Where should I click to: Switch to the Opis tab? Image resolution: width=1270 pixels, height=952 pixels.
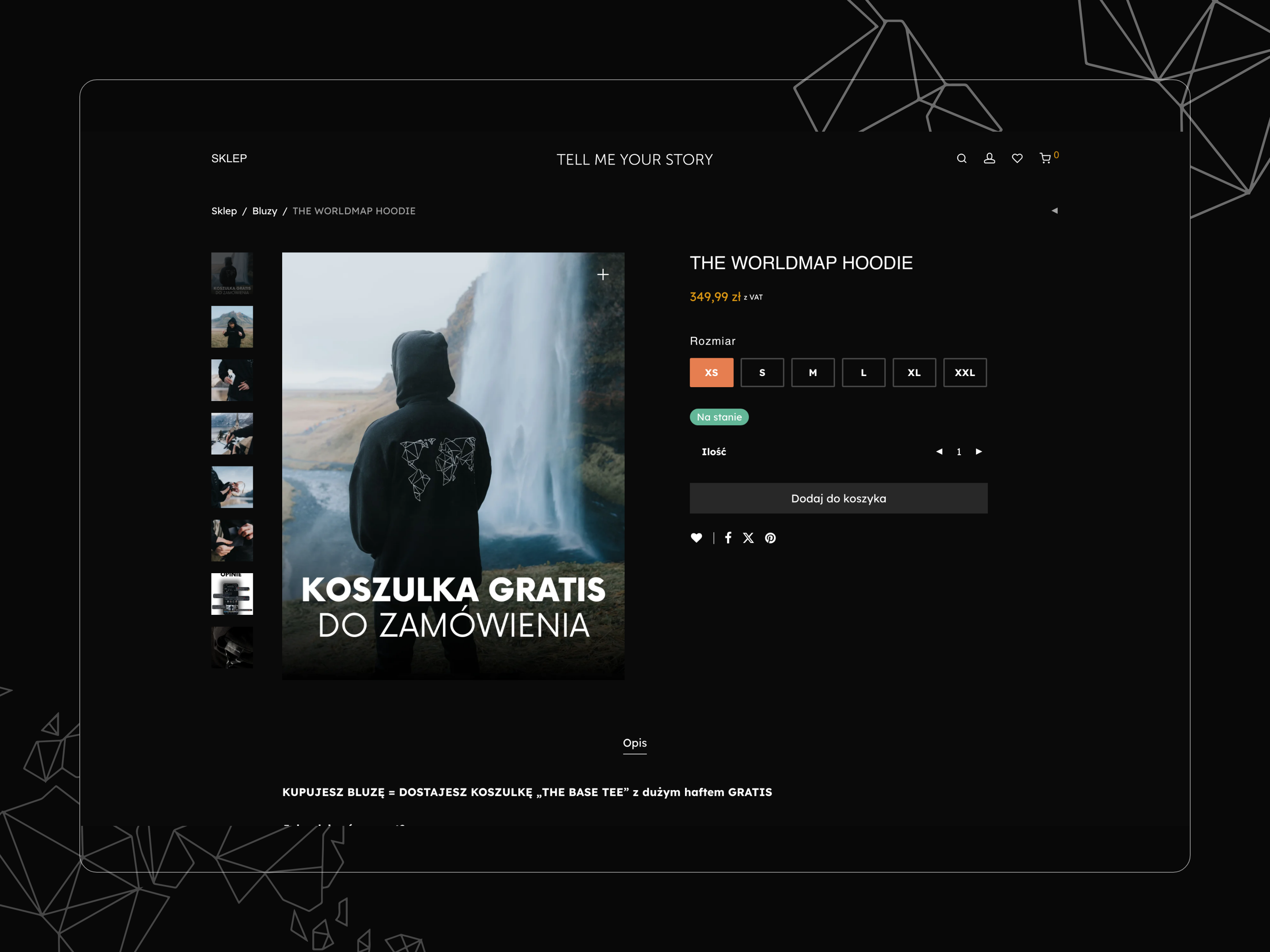[x=635, y=743]
